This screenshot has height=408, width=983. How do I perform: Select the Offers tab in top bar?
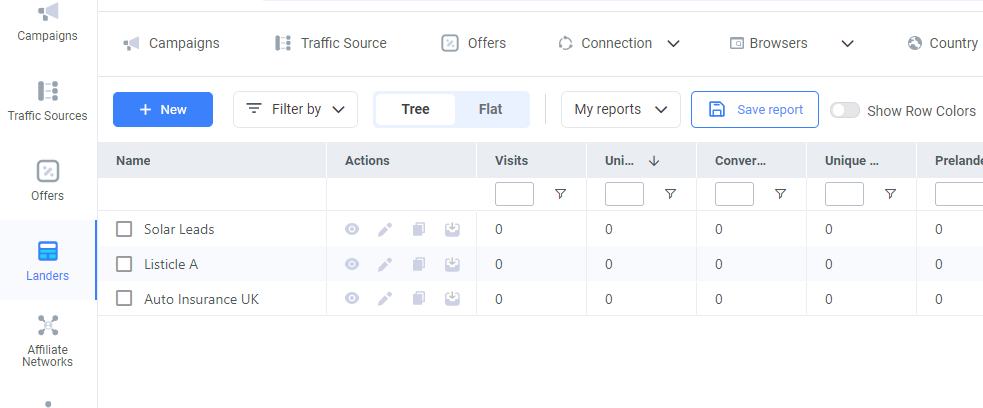pyautogui.click(x=473, y=43)
